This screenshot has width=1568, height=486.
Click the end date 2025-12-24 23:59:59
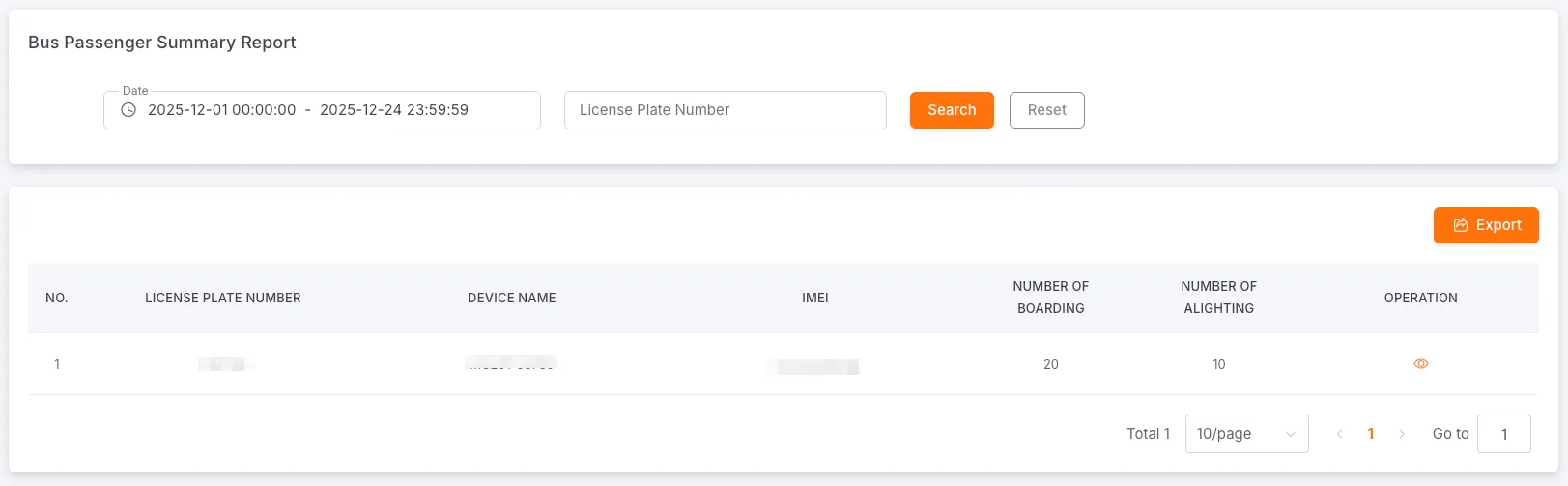pos(394,110)
